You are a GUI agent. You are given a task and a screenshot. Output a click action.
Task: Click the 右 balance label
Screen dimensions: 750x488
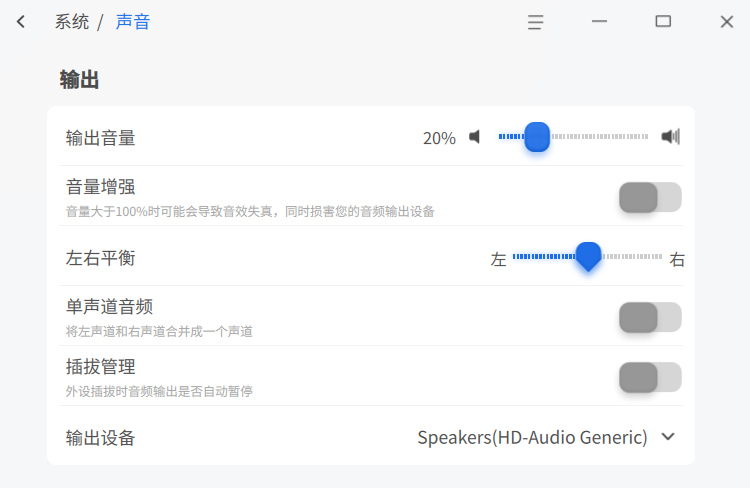[x=677, y=259]
